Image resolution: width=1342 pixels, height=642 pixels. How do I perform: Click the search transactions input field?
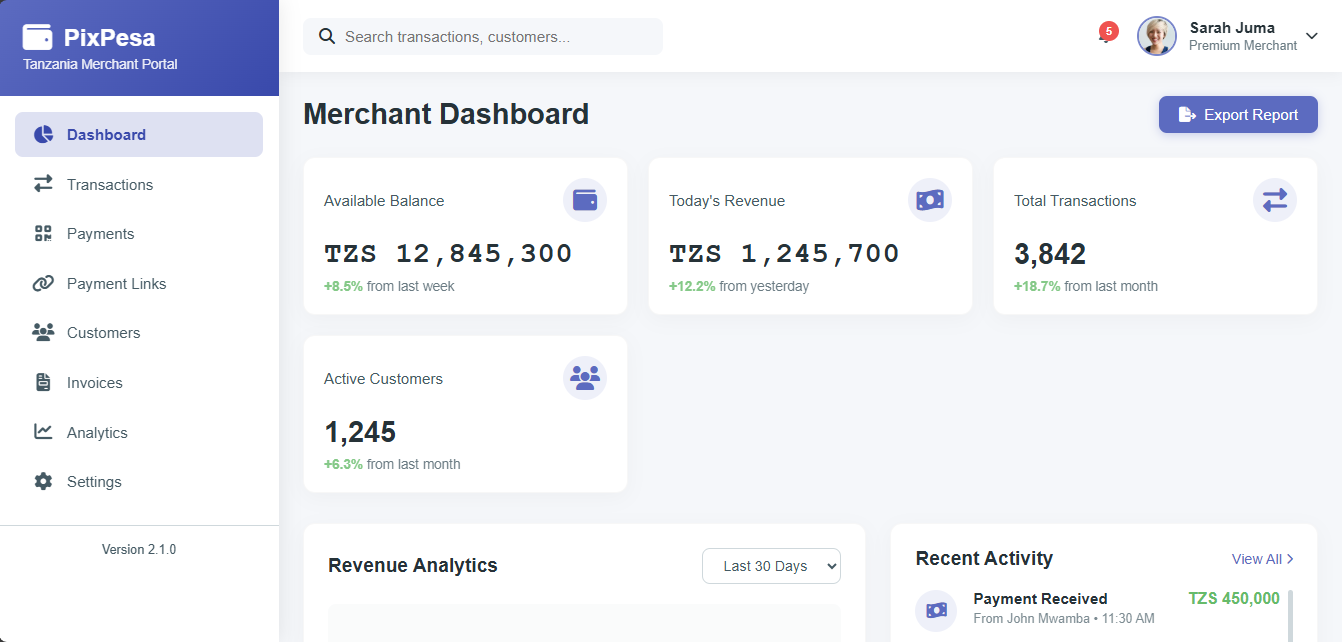point(482,36)
